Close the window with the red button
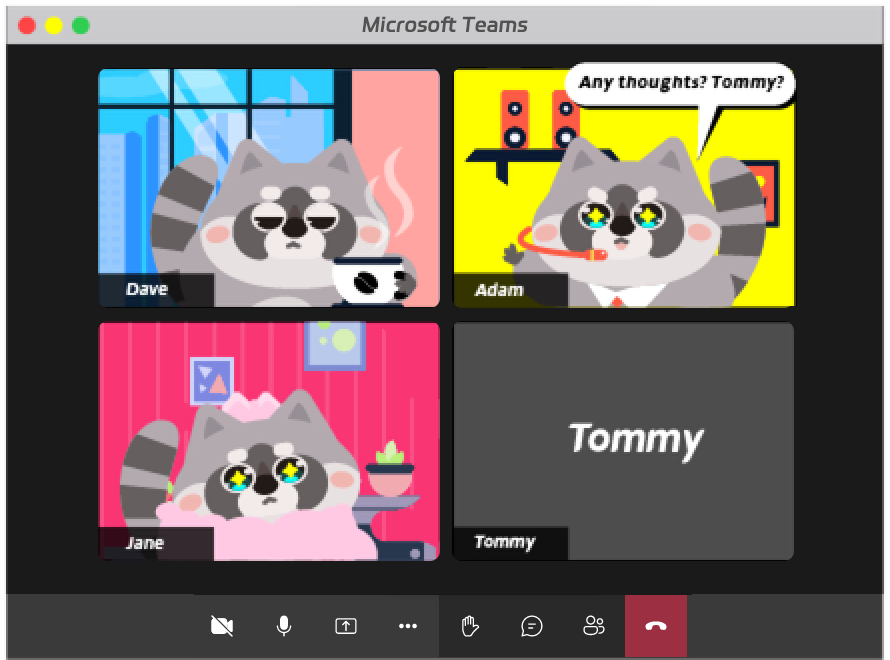This screenshot has width=890, height=660. (27, 25)
